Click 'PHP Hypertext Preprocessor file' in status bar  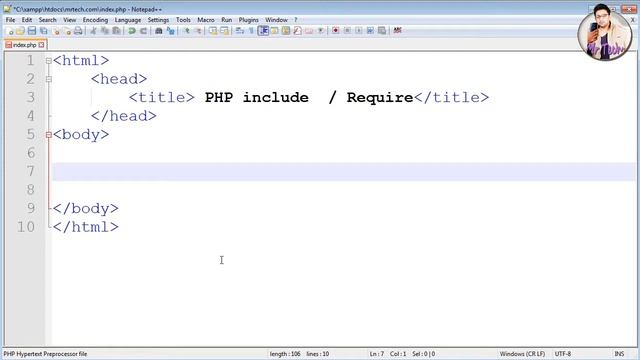coord(45,354)
